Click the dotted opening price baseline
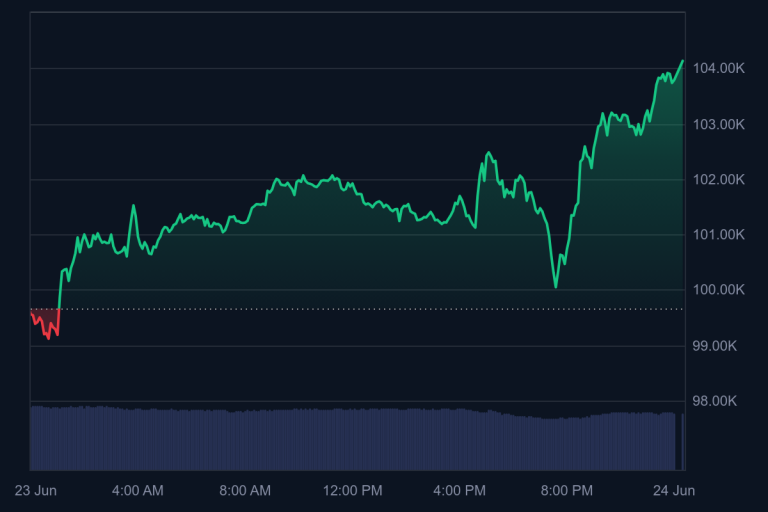 click(x=360, y=309)
